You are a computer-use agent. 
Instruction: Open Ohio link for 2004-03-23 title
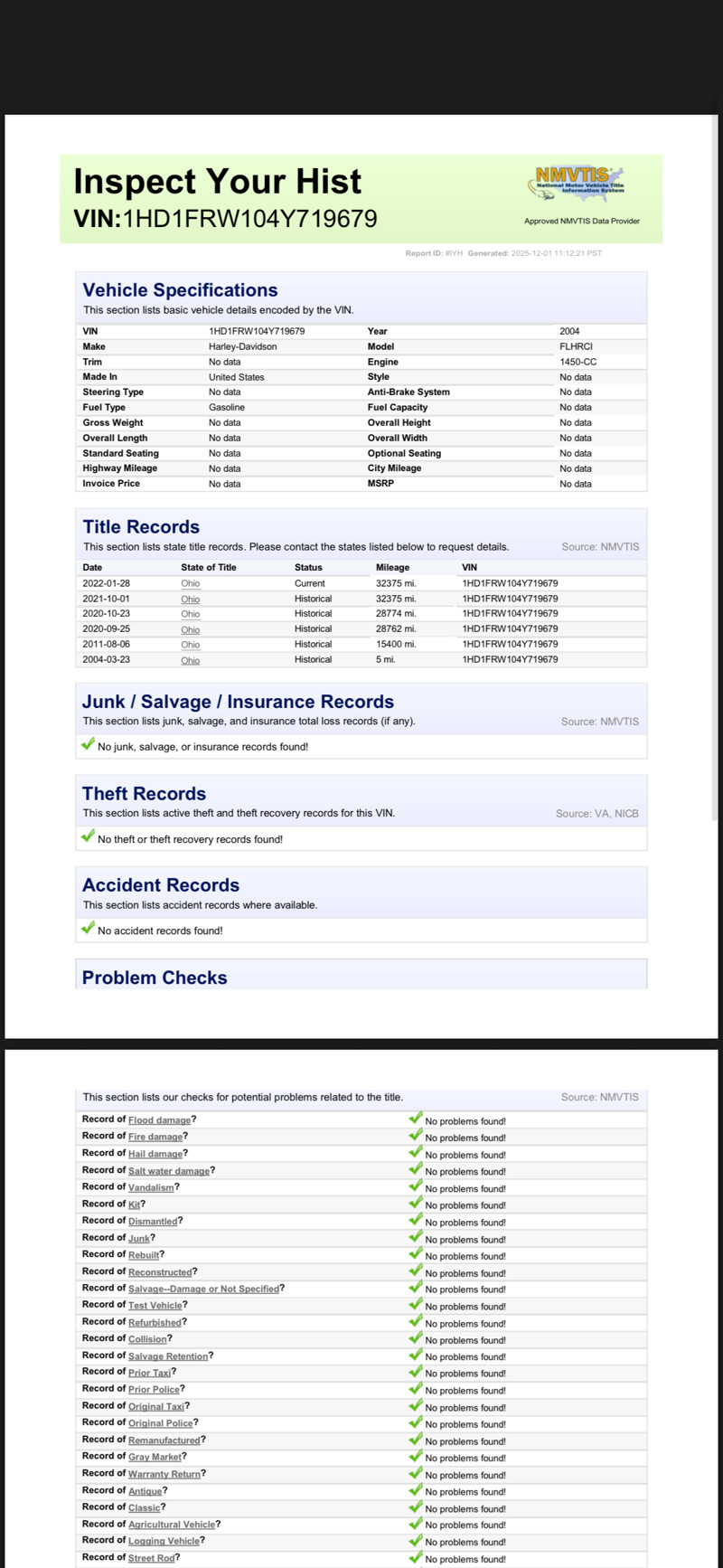[x=190, y=660]
